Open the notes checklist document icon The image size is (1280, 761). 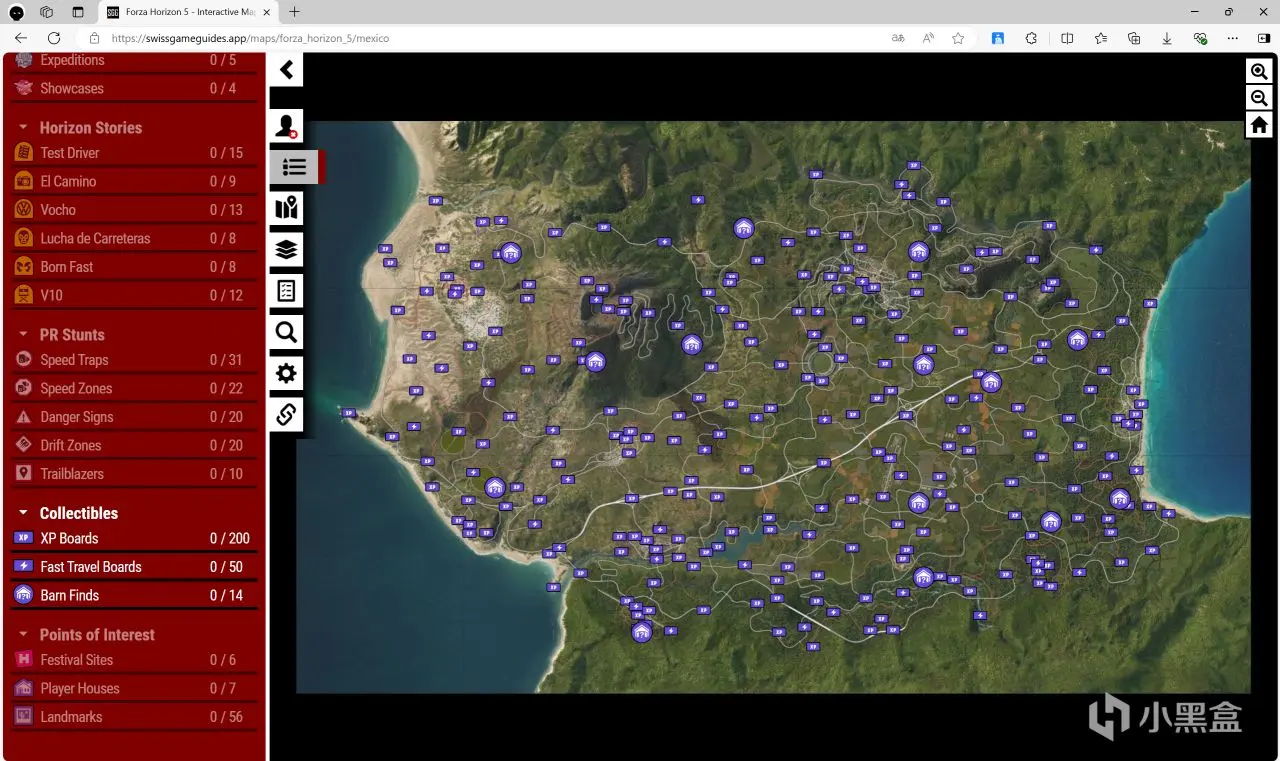click(x=286, y=290)
